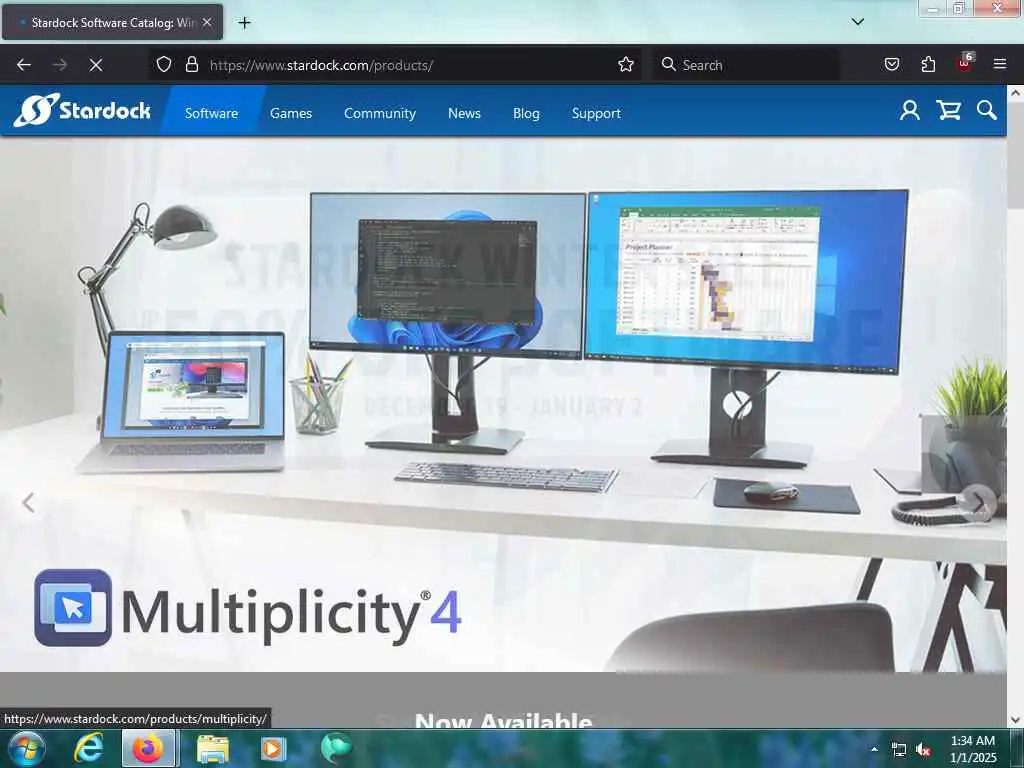This screenshot has height=768, width=1024.
Task: Click the green bird app taskbar icon
Action: pyautogui.click(x=336, y=748)
